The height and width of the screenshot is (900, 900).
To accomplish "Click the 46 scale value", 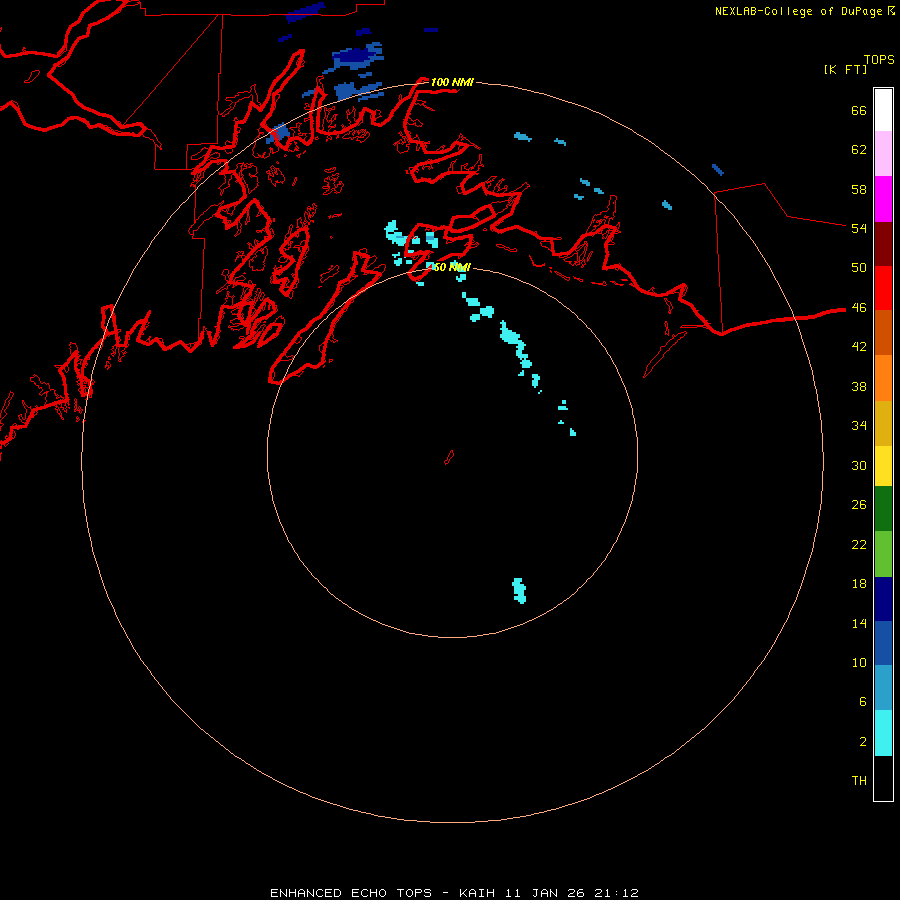I will coord(859,308).
